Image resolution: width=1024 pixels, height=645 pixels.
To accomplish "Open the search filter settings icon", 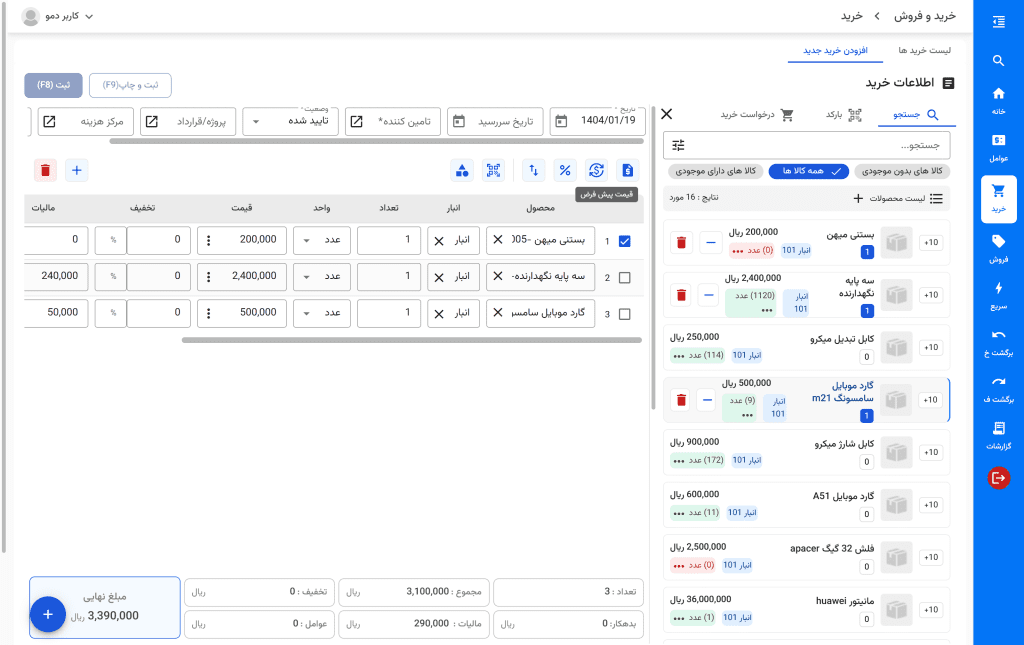I will point(678,145).
